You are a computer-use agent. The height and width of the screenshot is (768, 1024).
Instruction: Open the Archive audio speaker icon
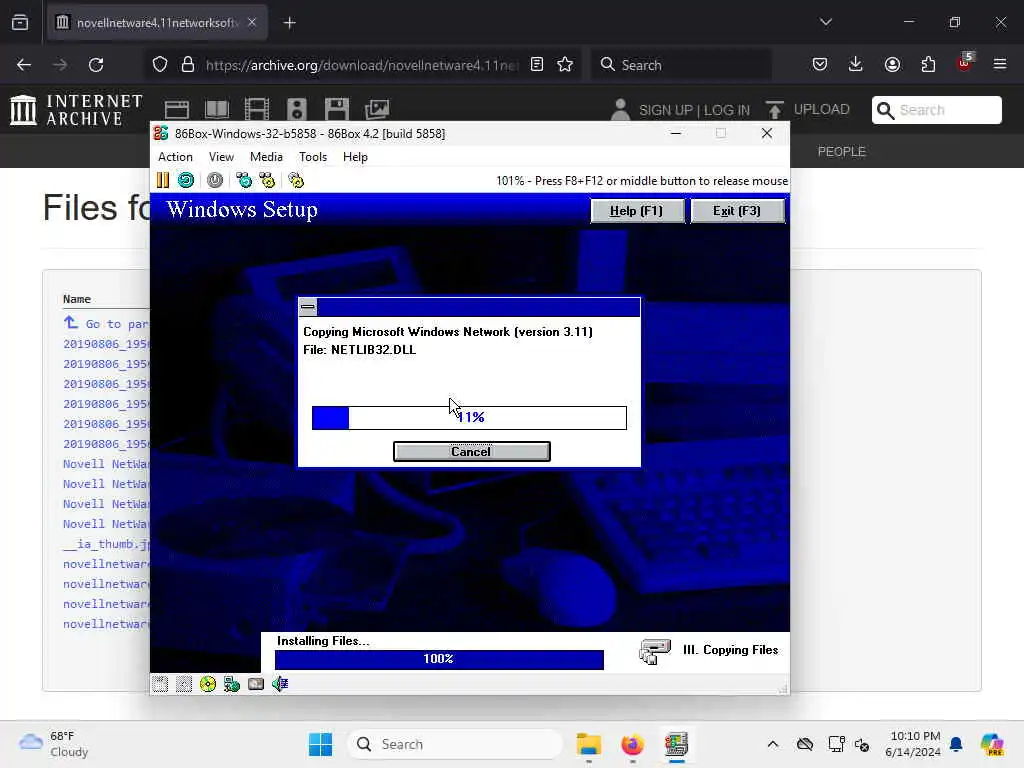click(x=296, y=109)
